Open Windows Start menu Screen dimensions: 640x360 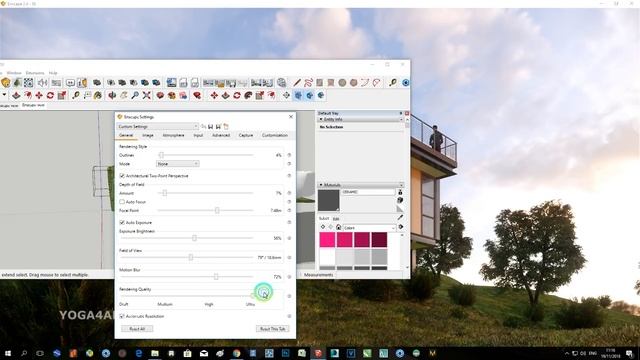pyautogui.click(x=7, y=353)
